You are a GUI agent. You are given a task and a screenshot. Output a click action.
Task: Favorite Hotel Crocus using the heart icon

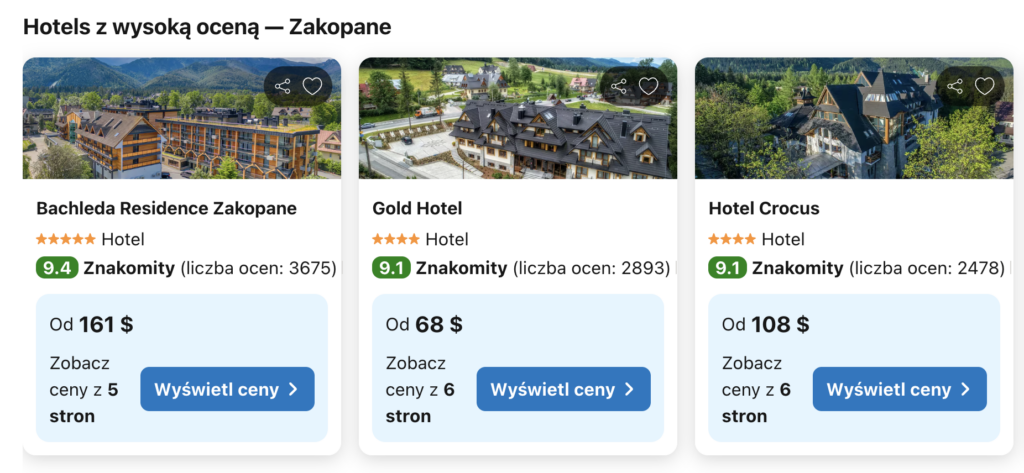pyautogui.click(x=984, y=86)
